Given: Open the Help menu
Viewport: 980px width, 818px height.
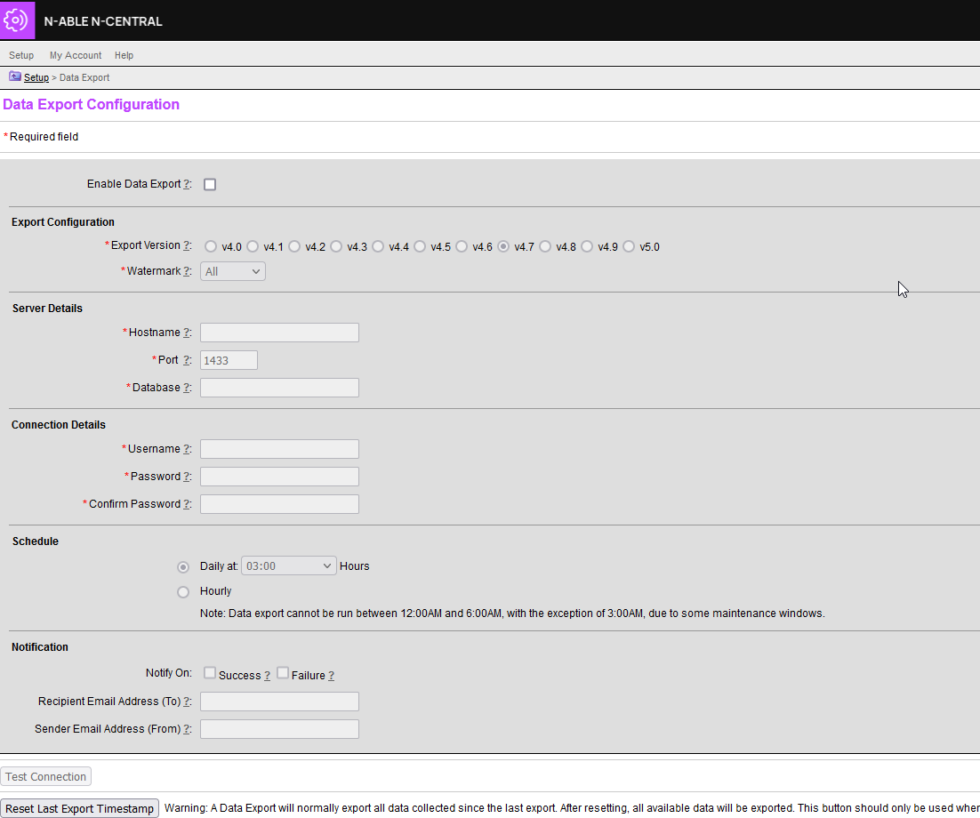Looking at the screenshot, I should point(124,55).
